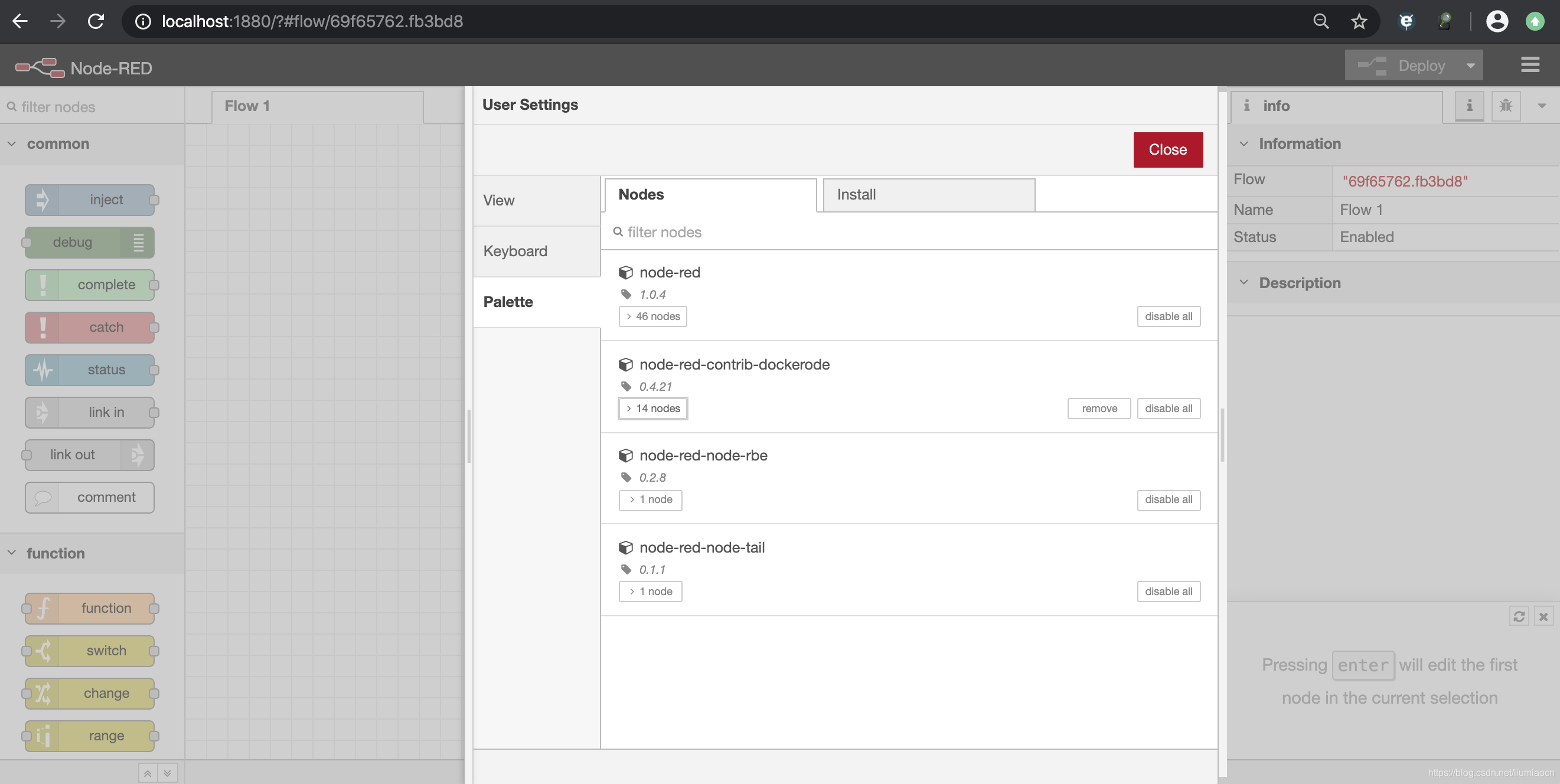Open the browser profile avatar
This screenshot has width=1560, height=784.
coord(1496,21)
